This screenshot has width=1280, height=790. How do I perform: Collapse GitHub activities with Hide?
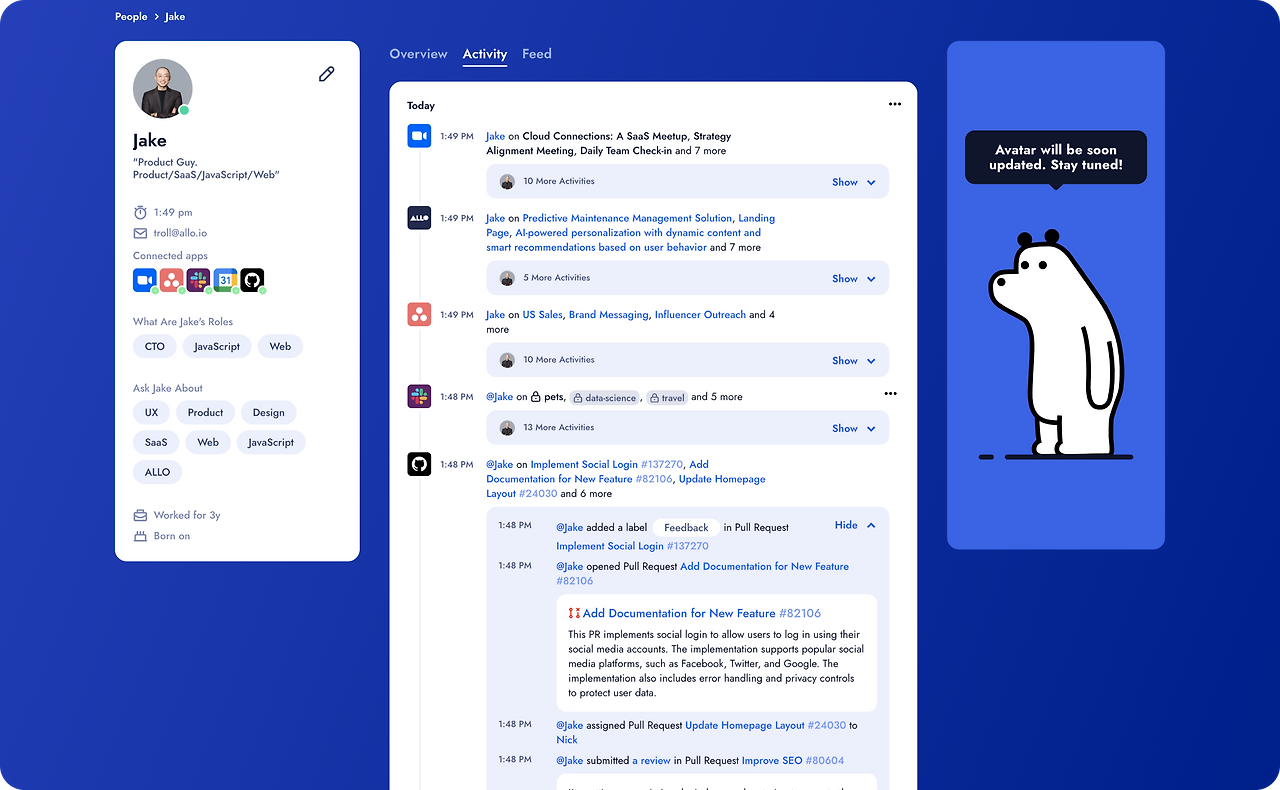[x=855, y=525]
